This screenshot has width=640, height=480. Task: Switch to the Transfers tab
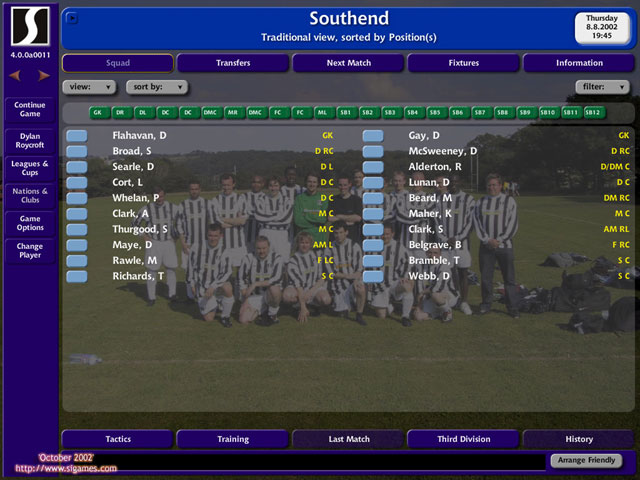coord(233,63)
